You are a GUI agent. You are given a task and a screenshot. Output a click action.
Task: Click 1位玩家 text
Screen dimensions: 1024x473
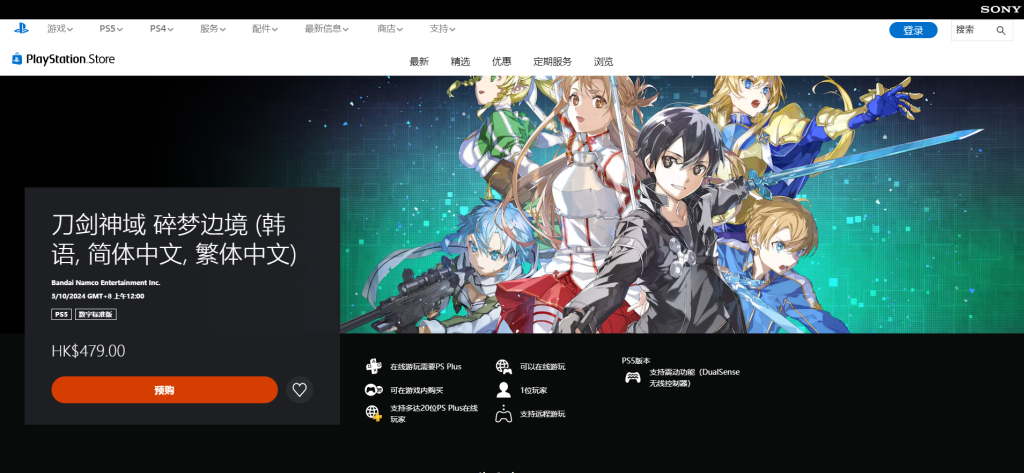pos(534,390)
